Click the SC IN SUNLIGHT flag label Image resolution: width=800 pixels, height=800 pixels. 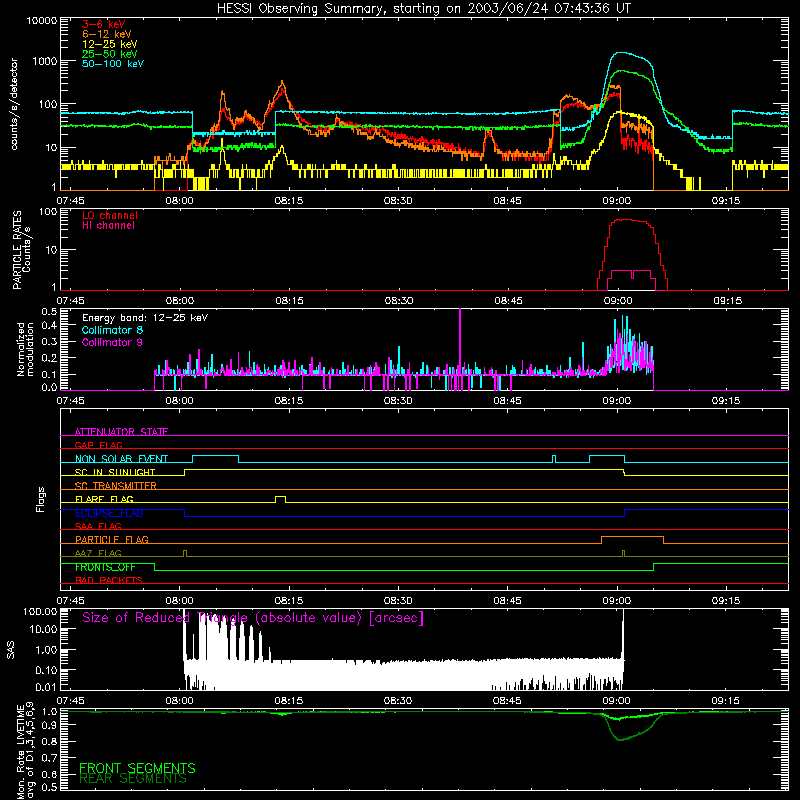tap(115, 472)
